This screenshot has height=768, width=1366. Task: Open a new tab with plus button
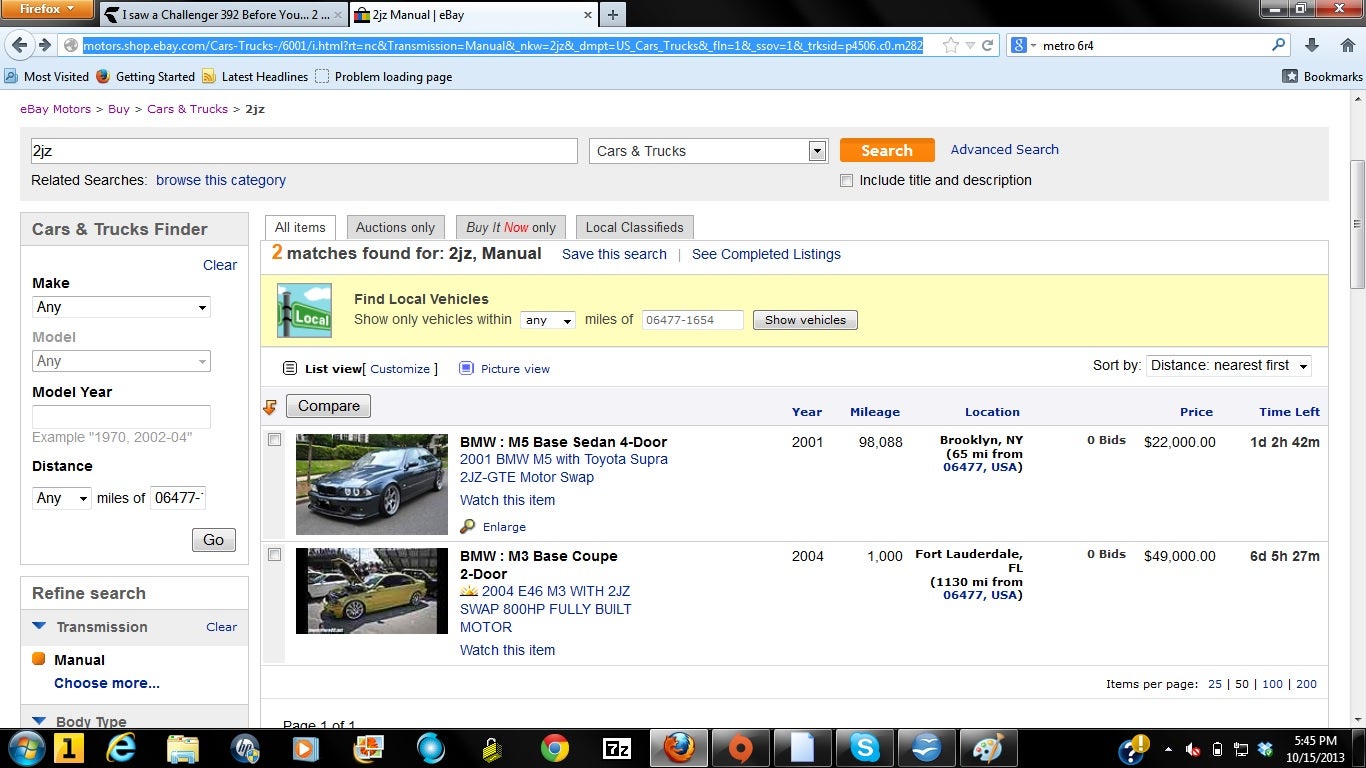pyautogui.click(x=613, y=14)
